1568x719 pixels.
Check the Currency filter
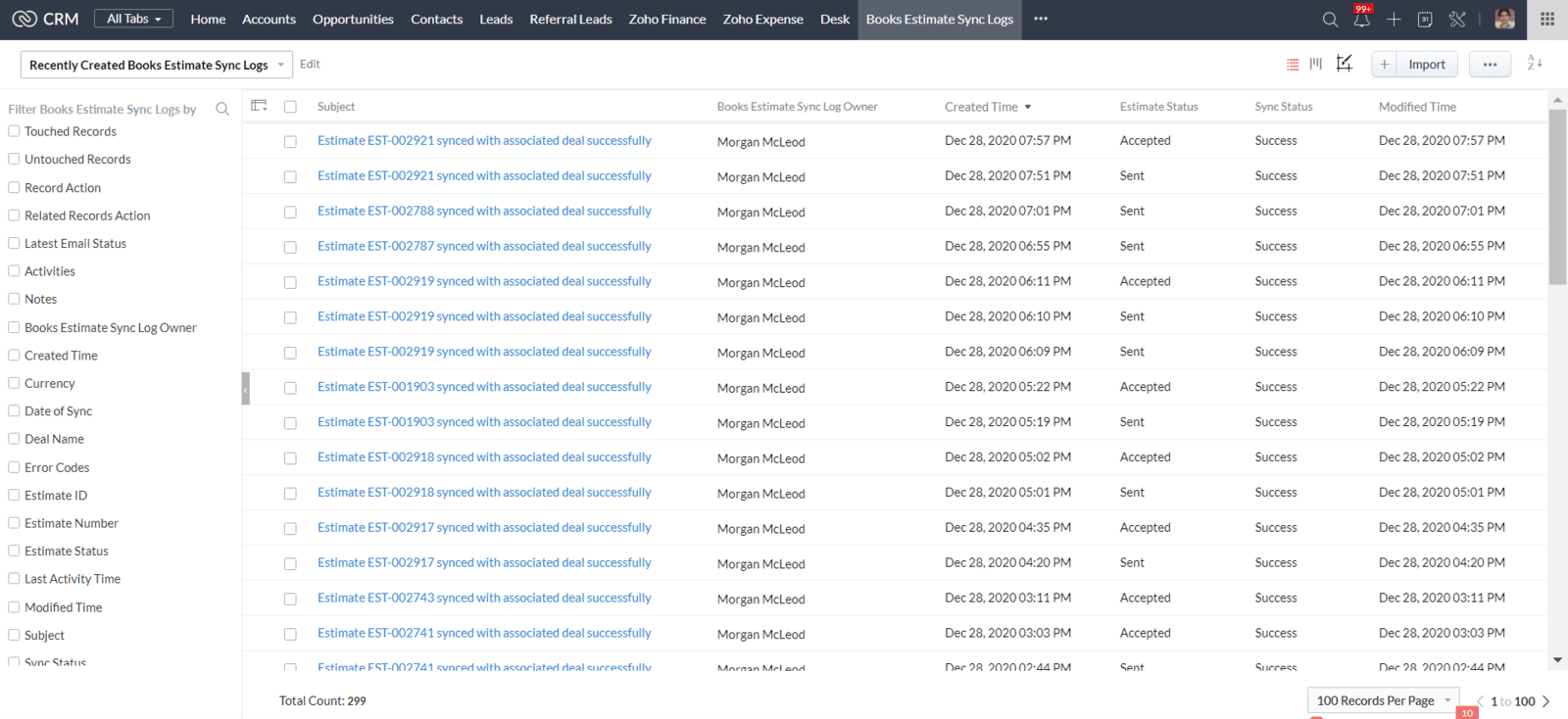coord(14,383)
